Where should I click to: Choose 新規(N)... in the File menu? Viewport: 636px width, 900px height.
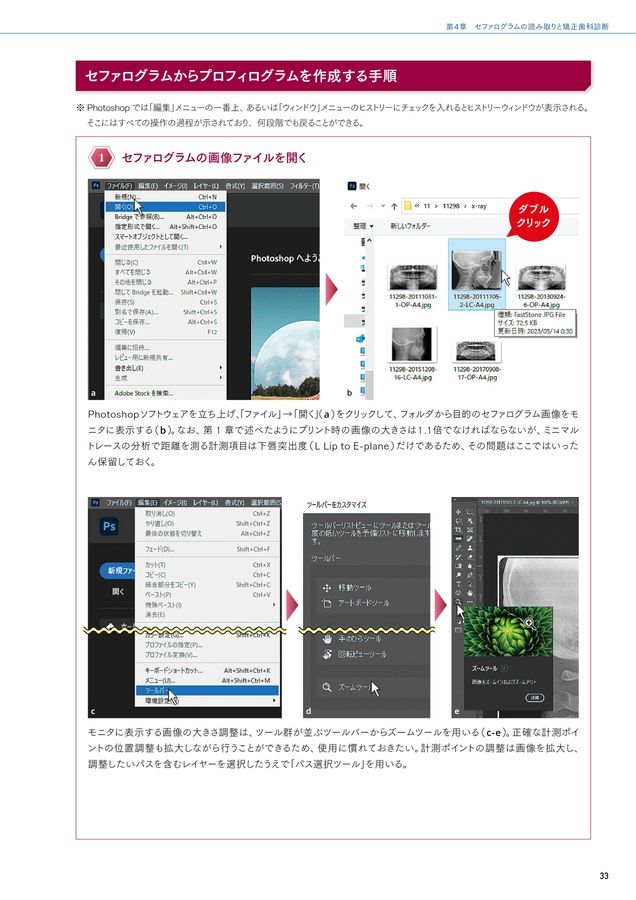pos(165,197)
